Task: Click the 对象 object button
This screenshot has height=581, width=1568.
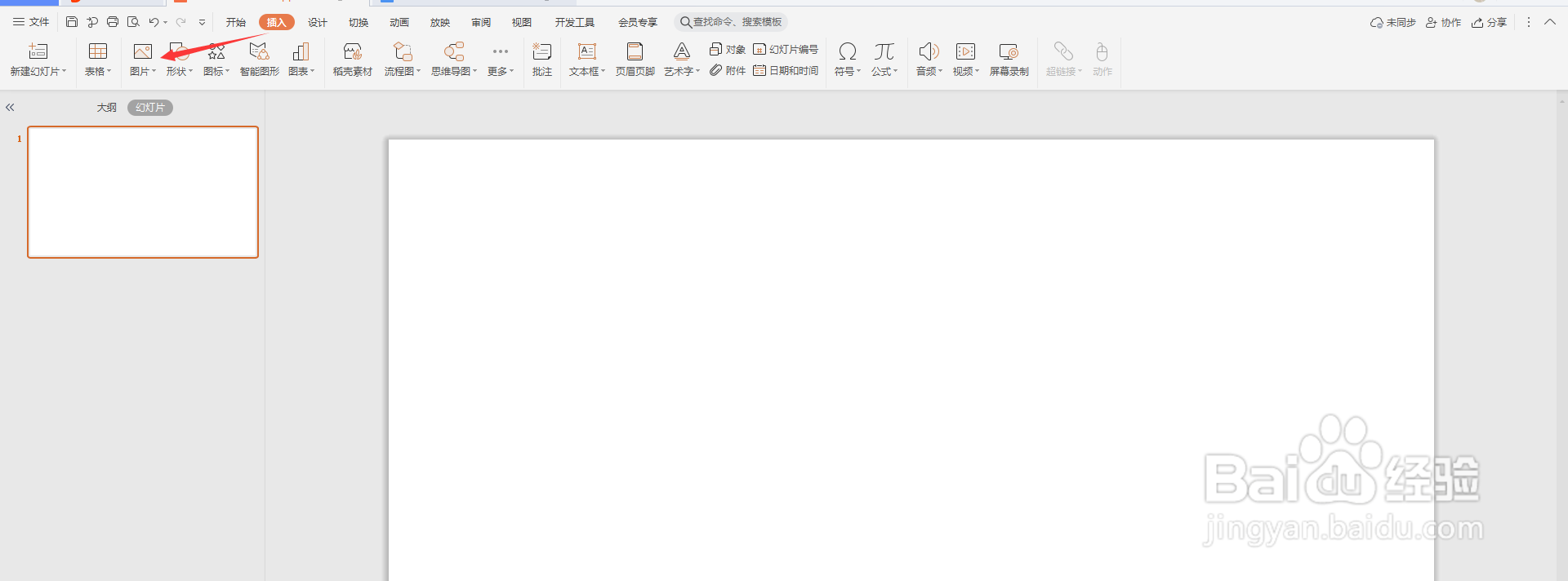Action: 727,49
